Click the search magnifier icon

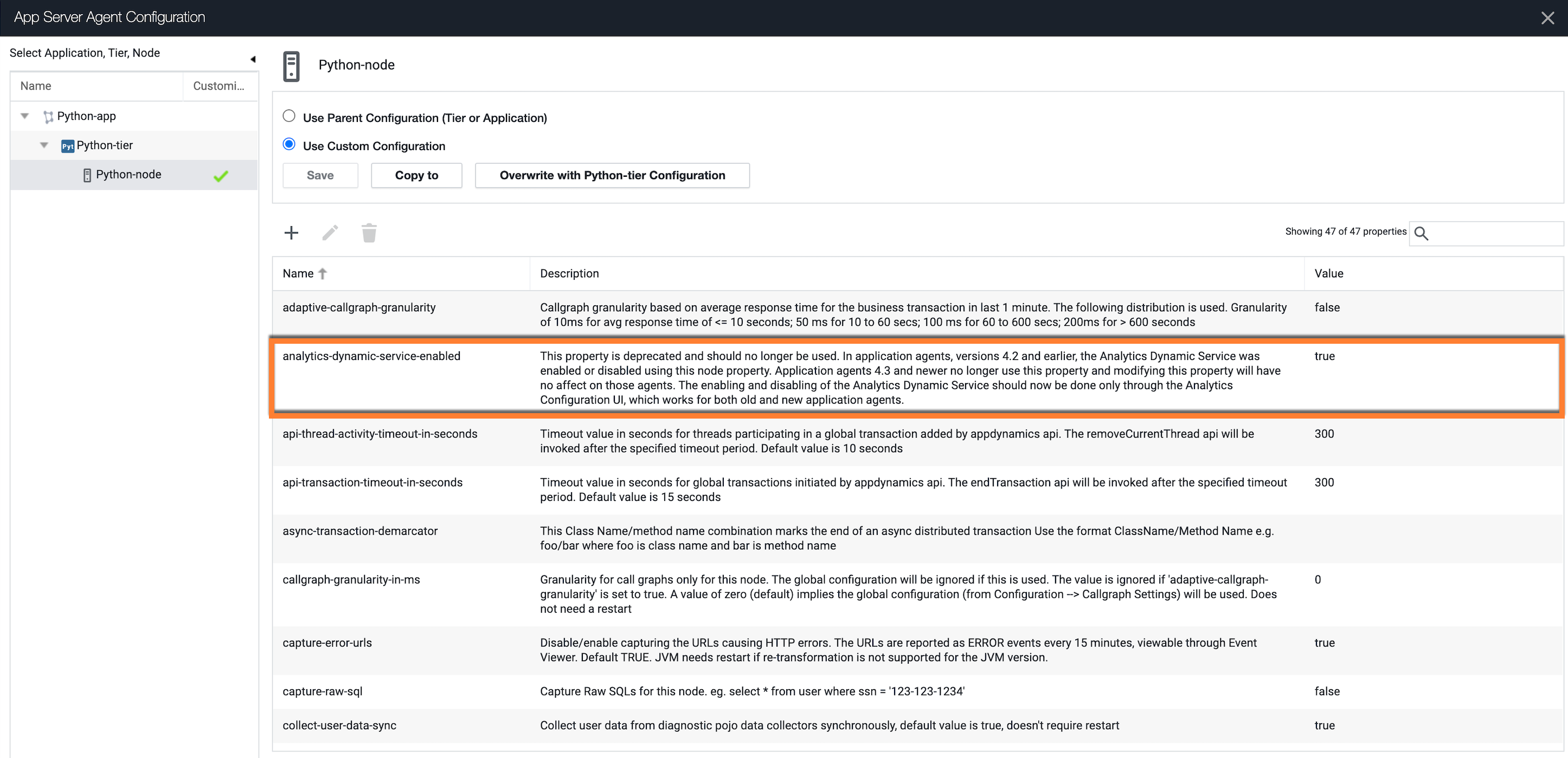click(1421, 233)
